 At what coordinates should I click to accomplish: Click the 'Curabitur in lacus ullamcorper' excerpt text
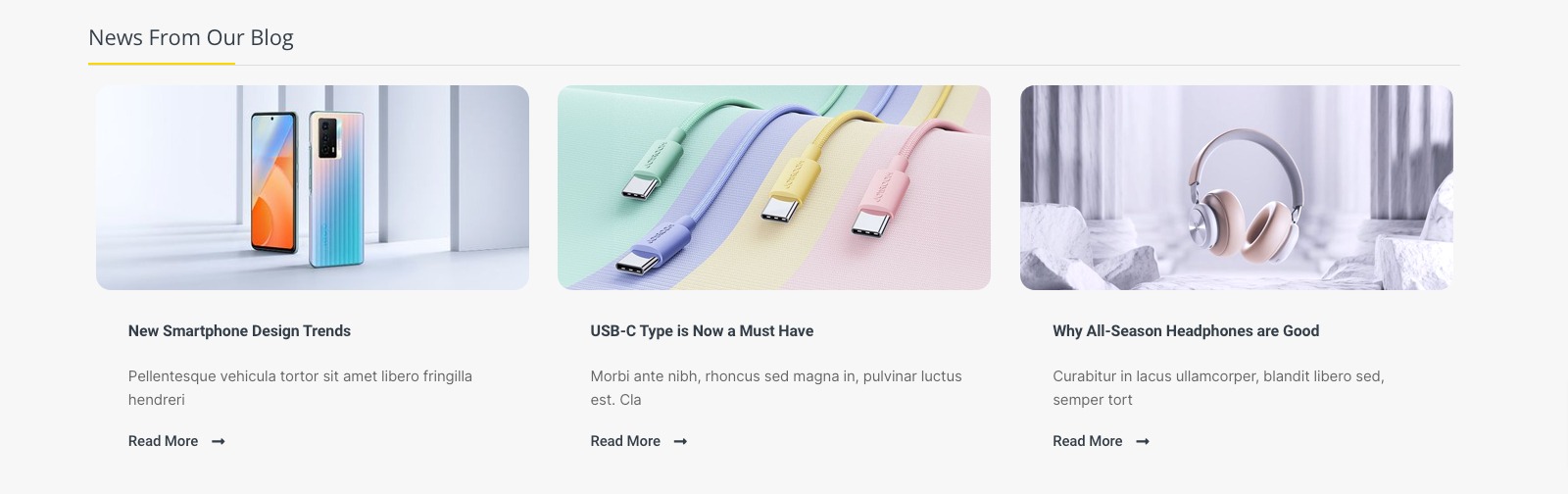pyautogui.click(x=1218, y=388)
